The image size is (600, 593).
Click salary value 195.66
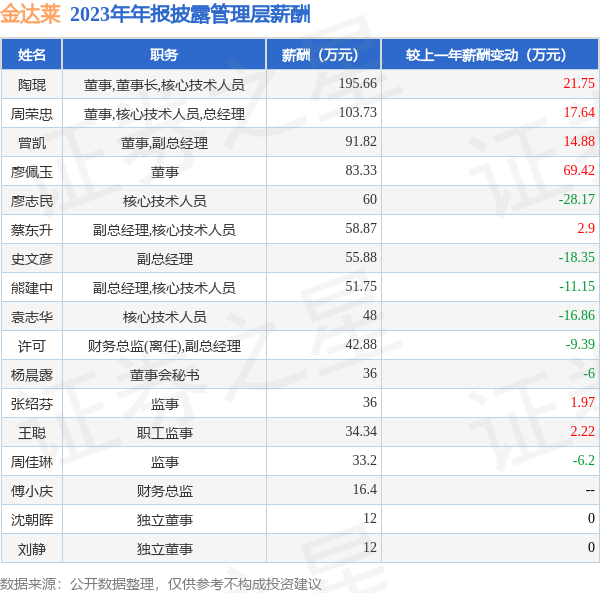(x=358, y=83)
